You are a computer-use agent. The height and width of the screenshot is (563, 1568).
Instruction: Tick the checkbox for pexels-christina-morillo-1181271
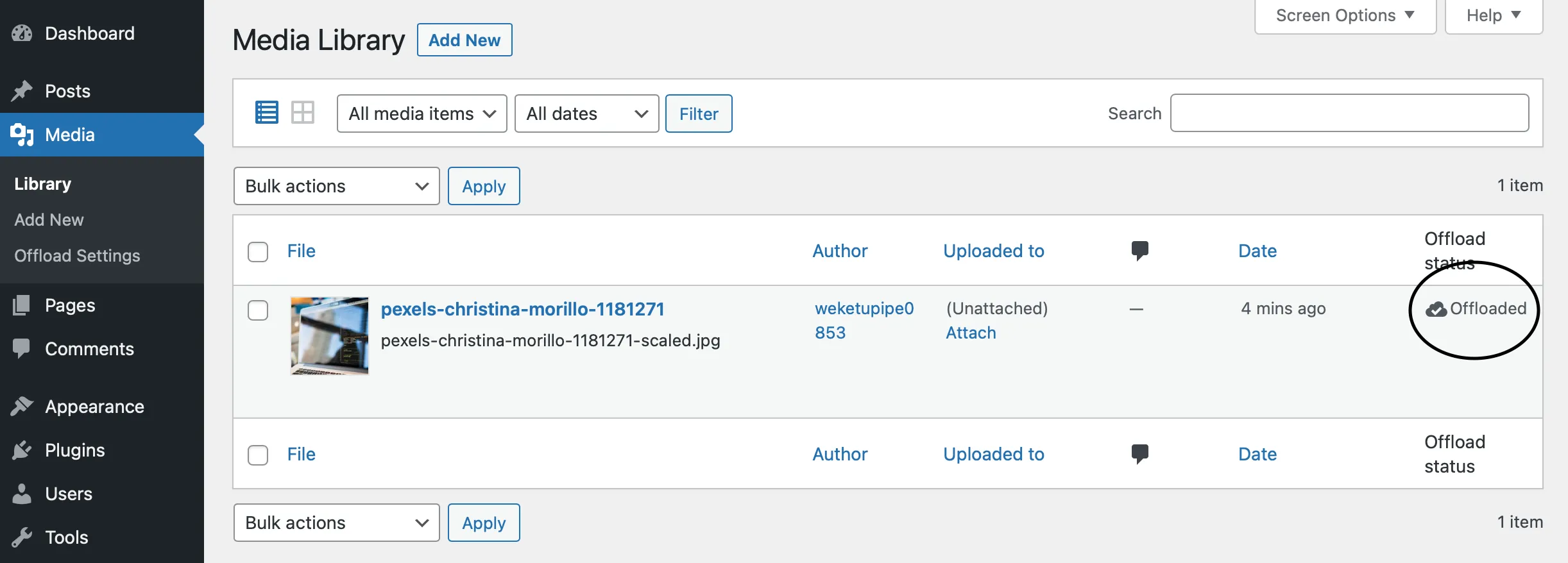(x=258, y=310)
